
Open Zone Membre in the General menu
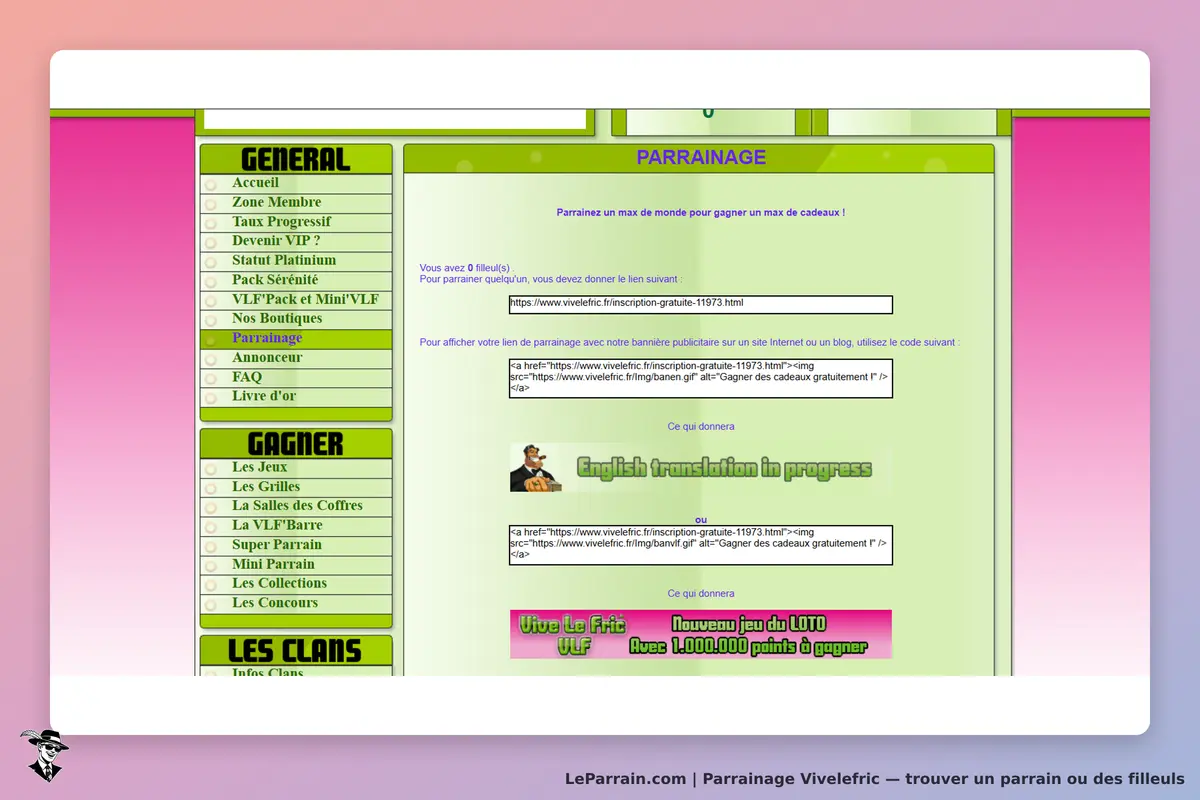276,202
